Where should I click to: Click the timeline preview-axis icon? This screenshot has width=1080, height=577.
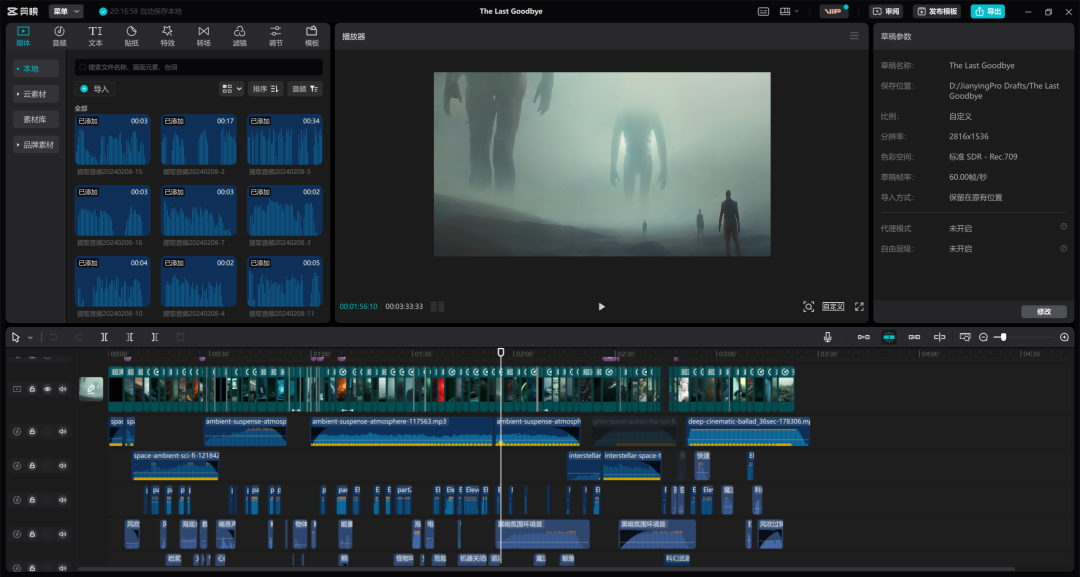point(939,337)
